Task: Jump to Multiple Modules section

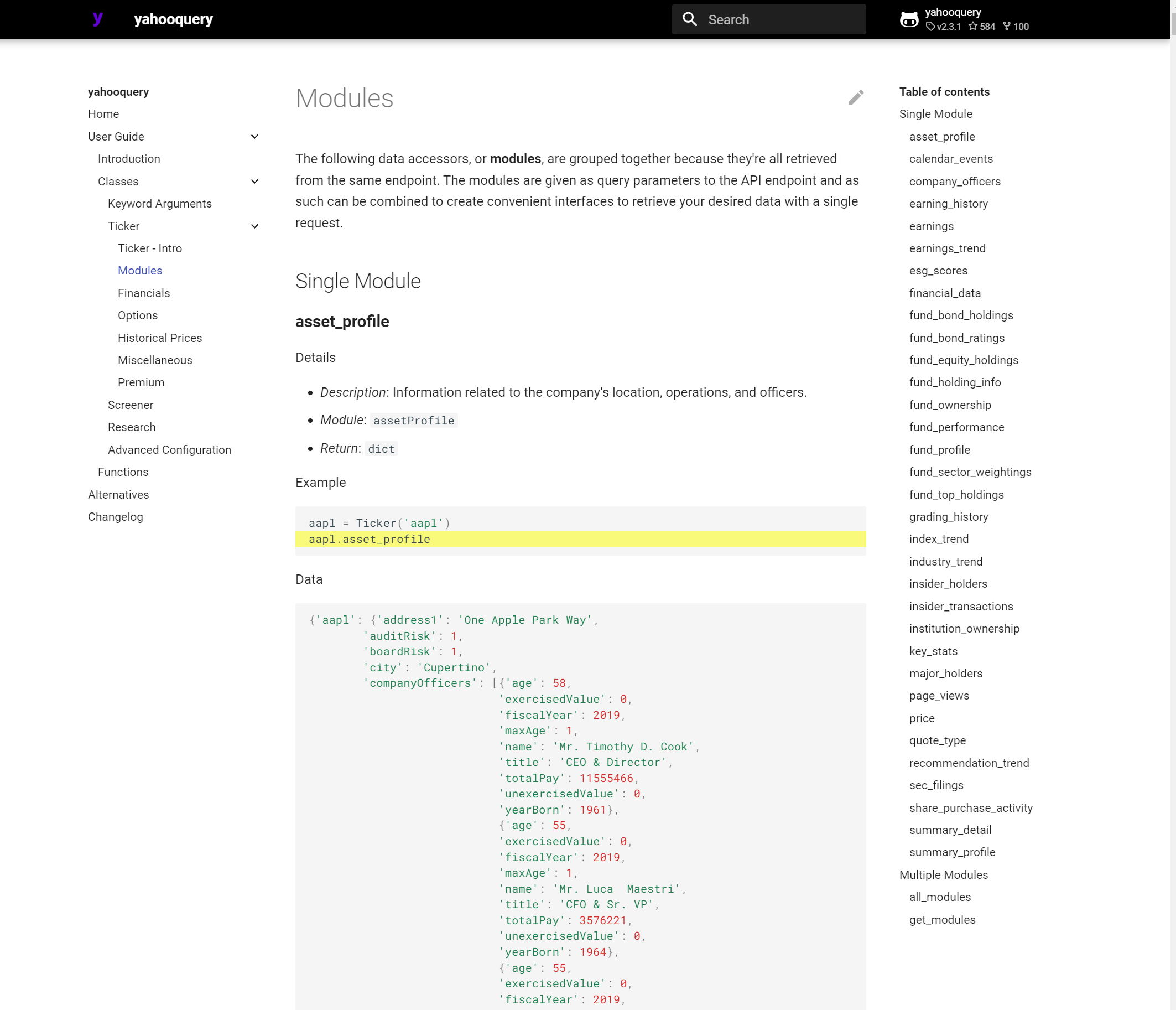Action: point(944,876)
